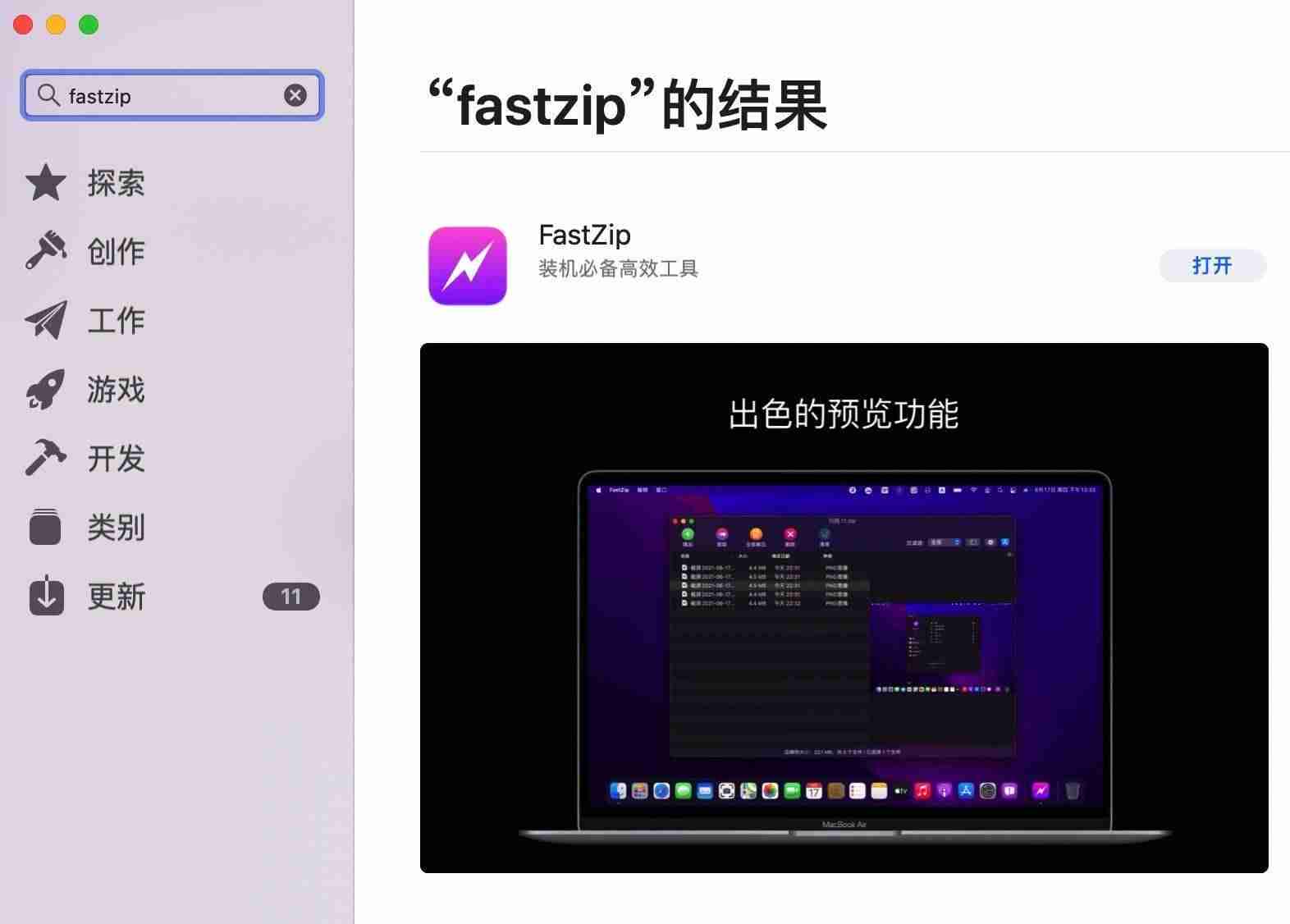Click the 11 updates badge
The image size is (1290, 924).
[x=290, y=597]
